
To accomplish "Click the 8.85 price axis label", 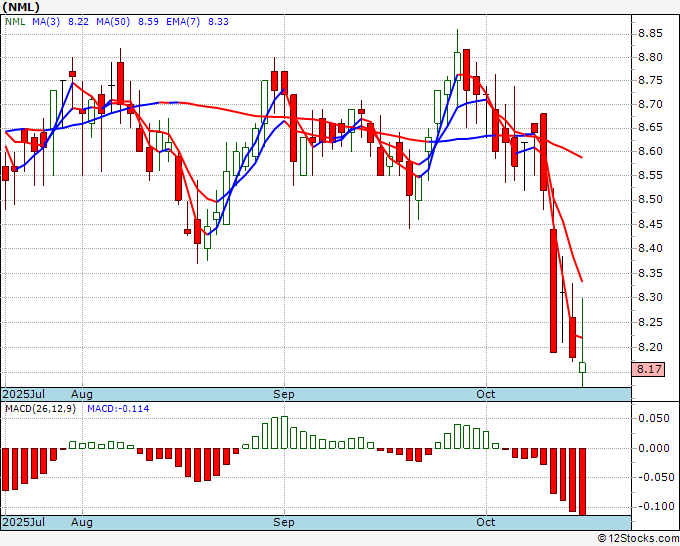I will [x=650, y=33].
